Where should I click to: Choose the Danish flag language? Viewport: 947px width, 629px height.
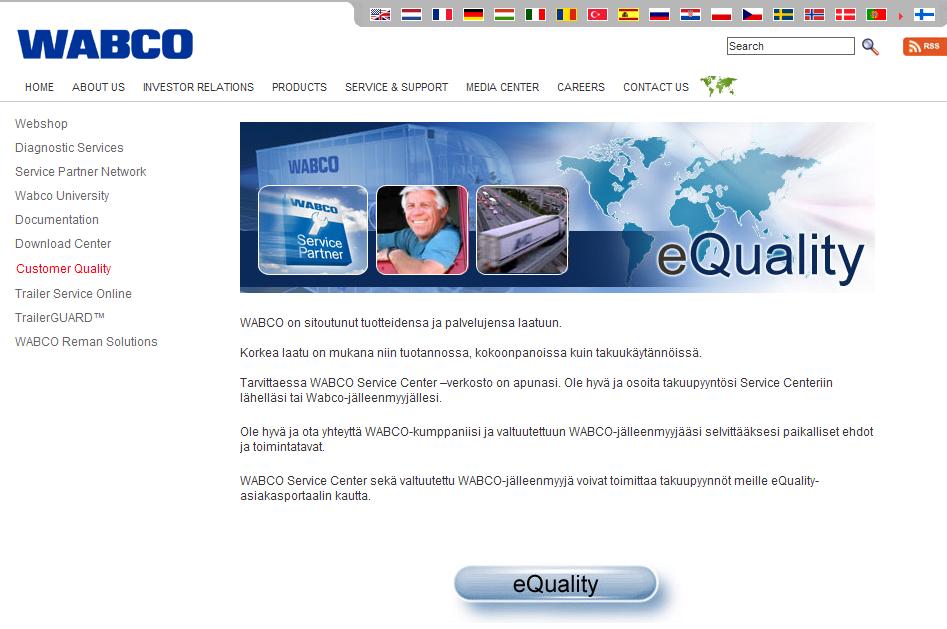[x=845, y=15]
